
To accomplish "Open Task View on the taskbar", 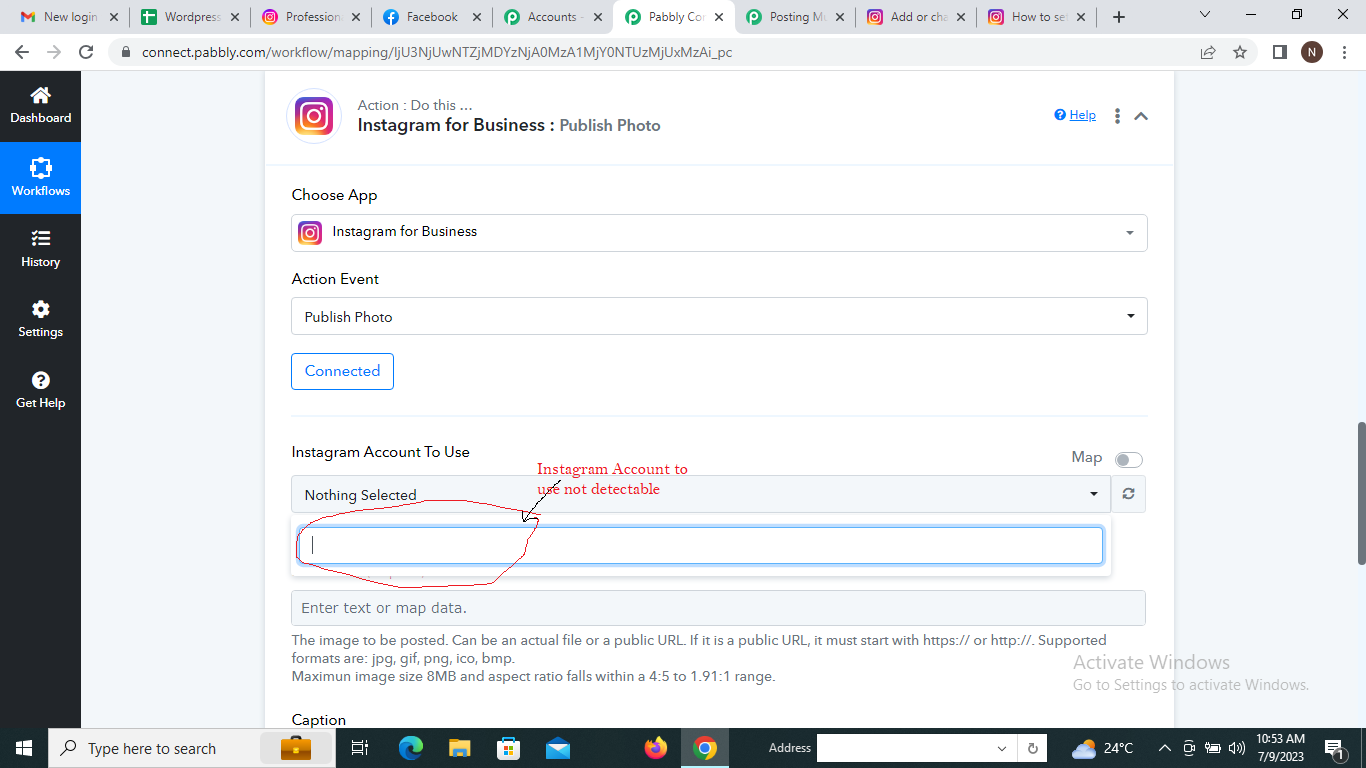I will tap(360, 748).
